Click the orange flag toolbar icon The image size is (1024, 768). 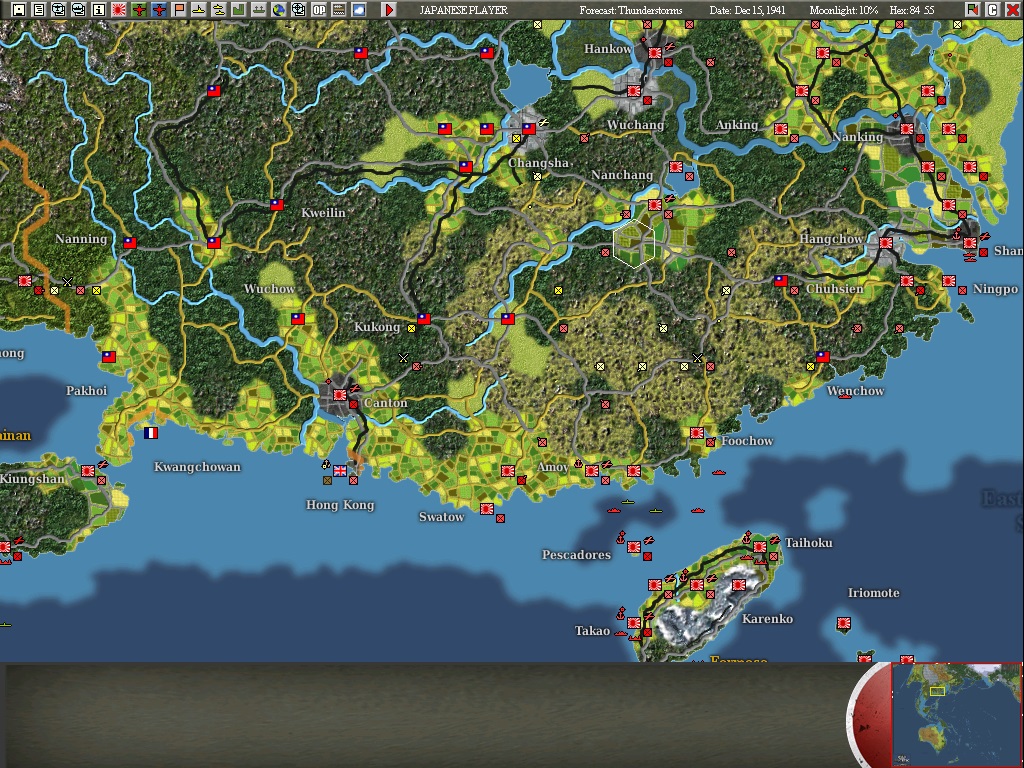tap(179, 10)
